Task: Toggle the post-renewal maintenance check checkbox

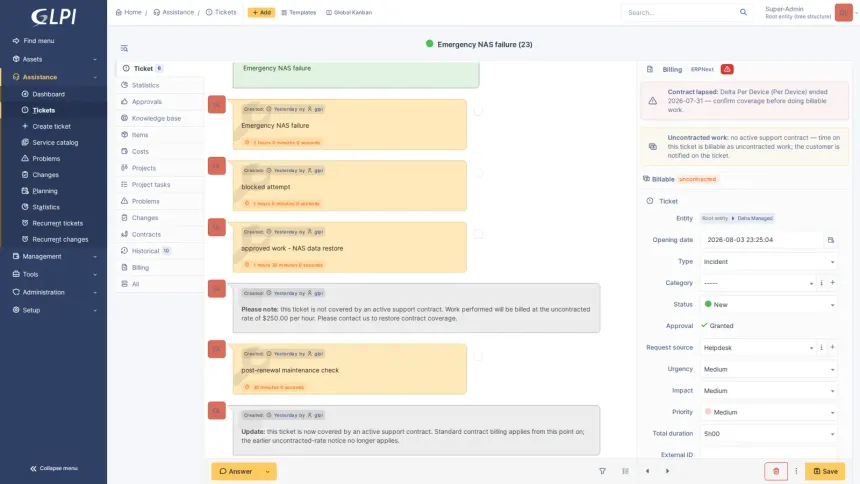Action: pos(478,356)
